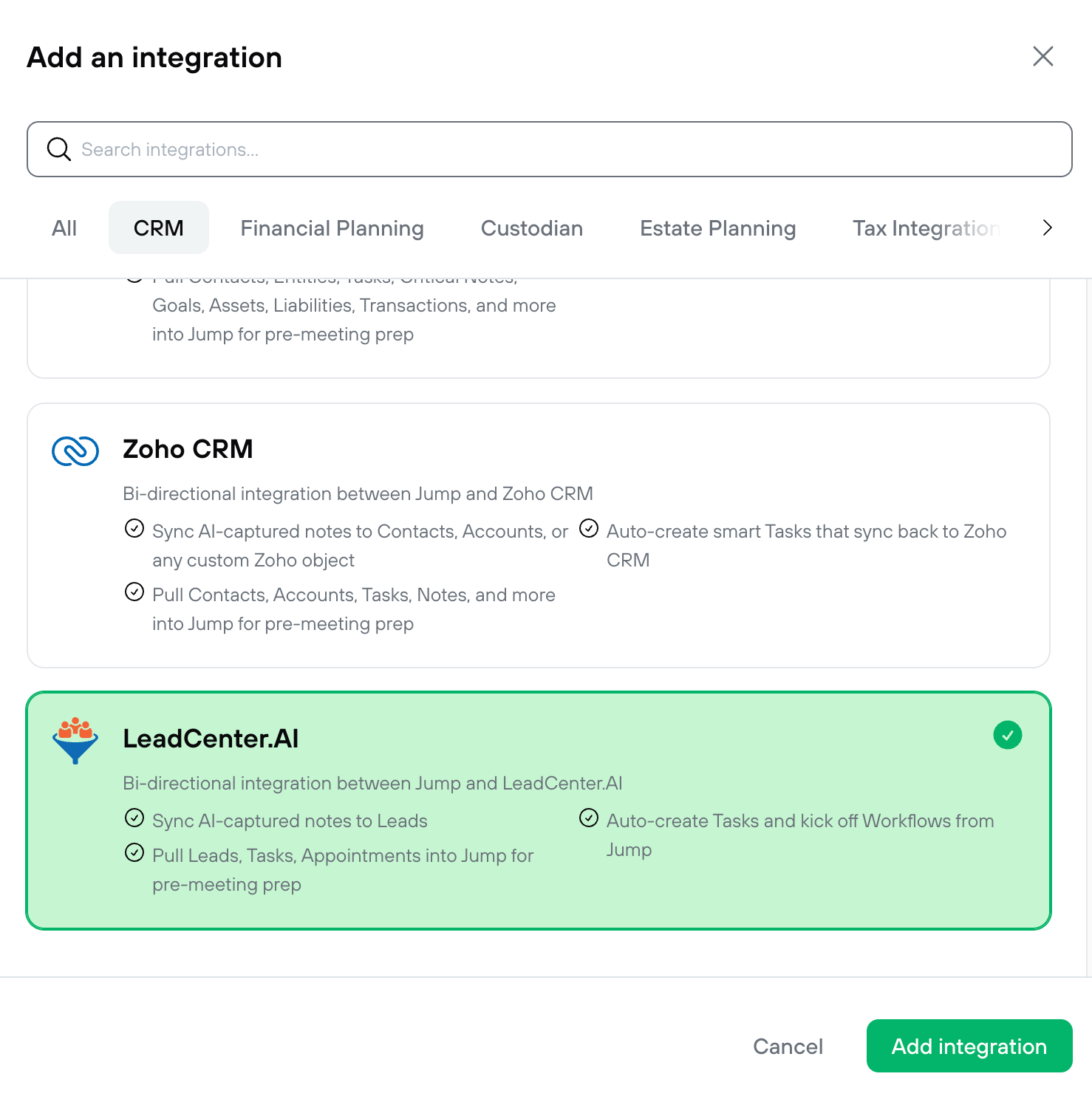Viewport: 1092px width, 1099px height.
Task: Switch to the Financial Planning tab
Action: pos(332,227)
